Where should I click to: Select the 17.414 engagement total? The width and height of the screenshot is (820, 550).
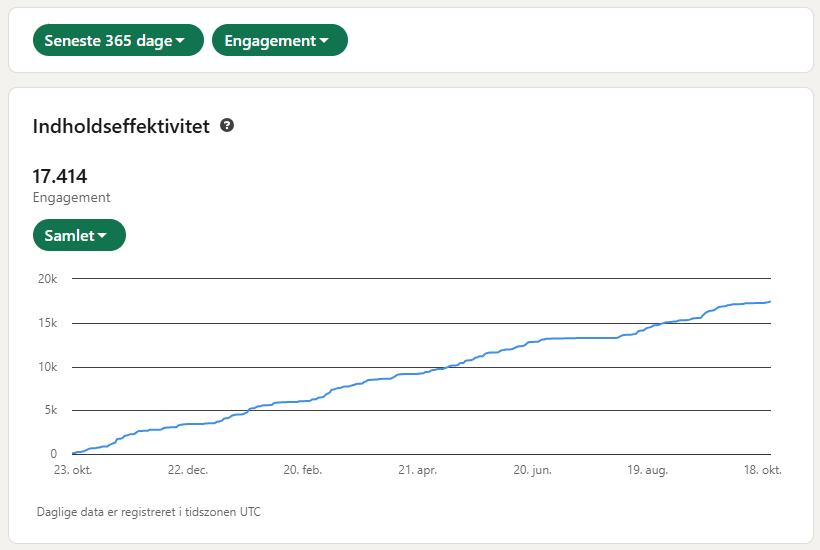tap(60, 177)
